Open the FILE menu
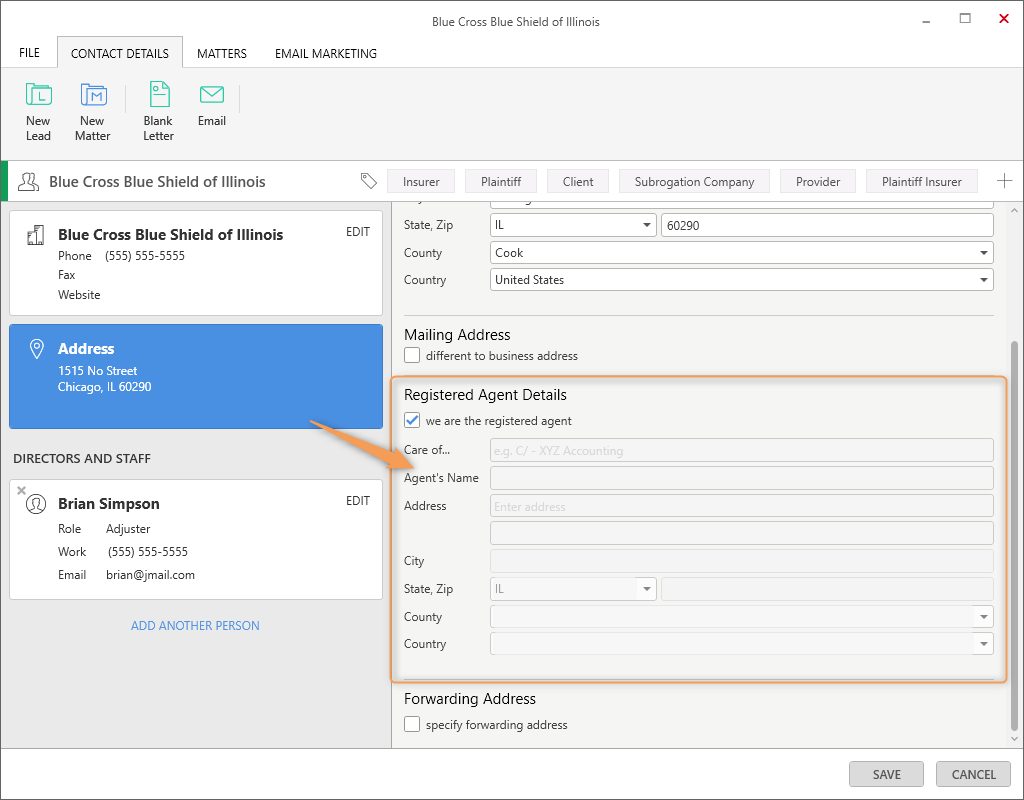This screenshot has width=1024, height=800. pos(29,53)
